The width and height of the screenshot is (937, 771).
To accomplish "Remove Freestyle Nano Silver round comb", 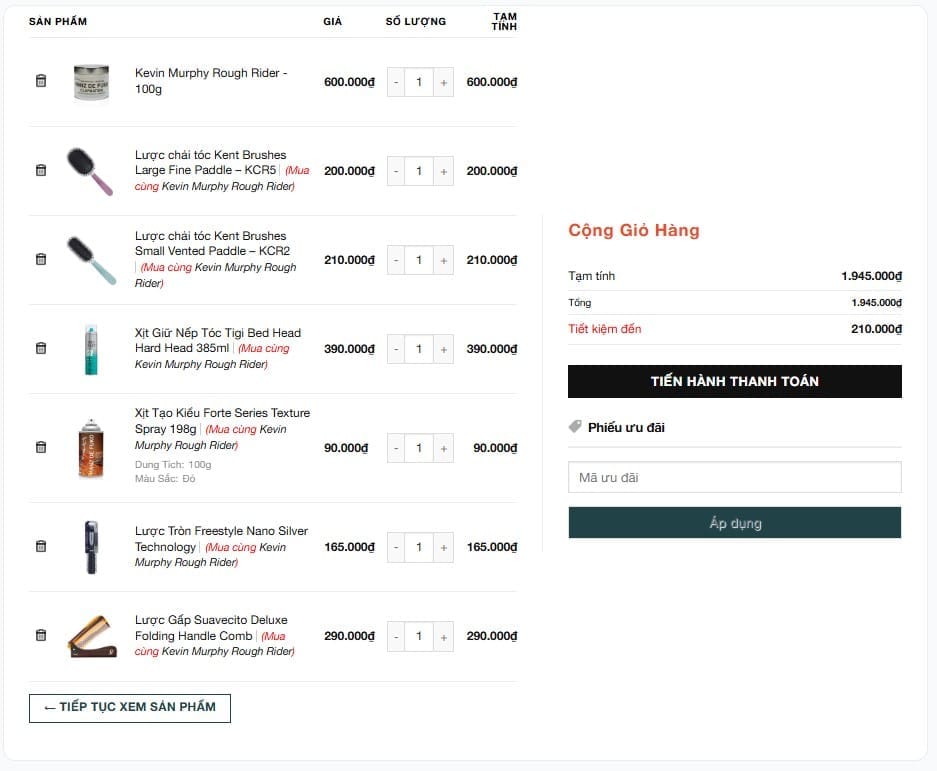I will [x=41, y=546].
